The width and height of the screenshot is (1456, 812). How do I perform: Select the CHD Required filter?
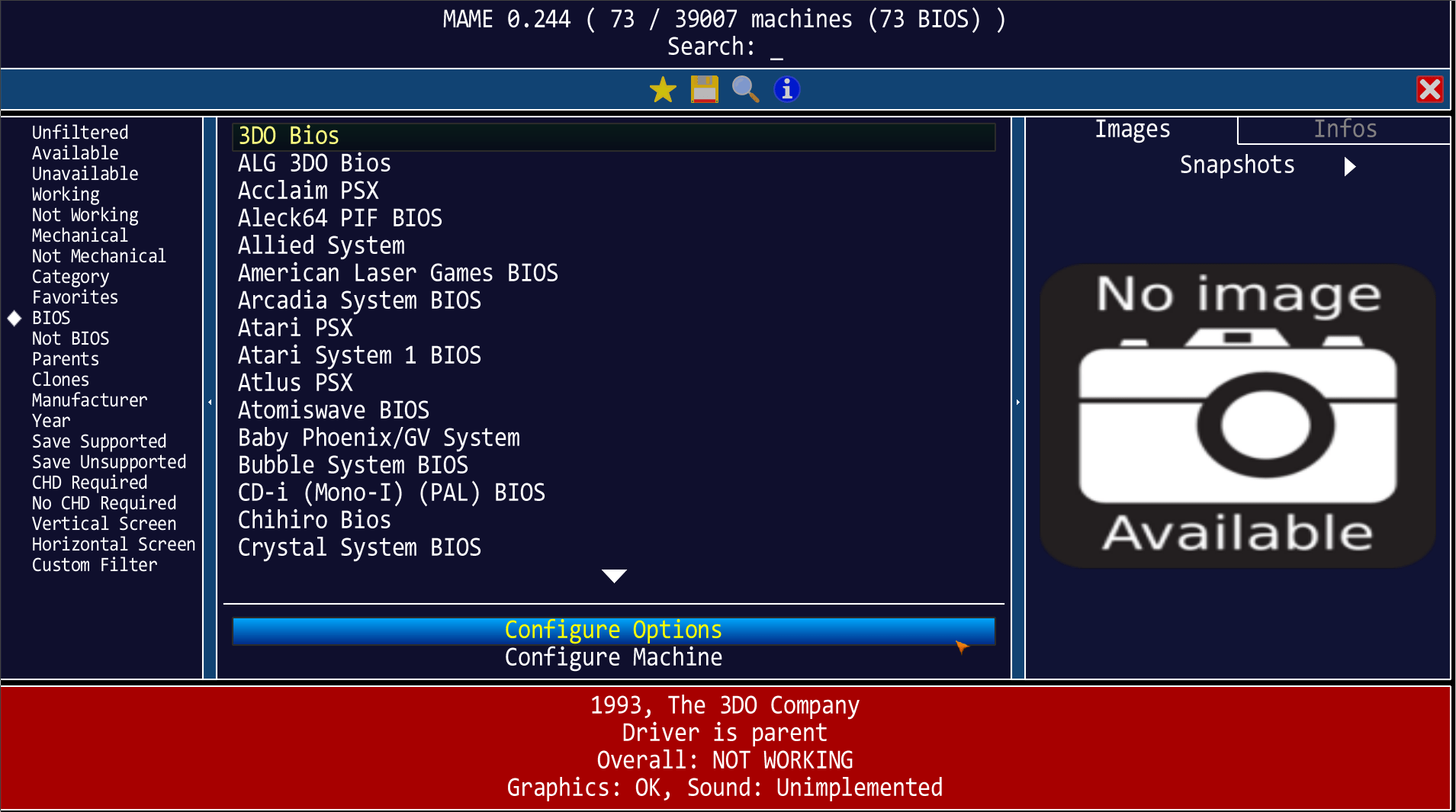[89, 483]
